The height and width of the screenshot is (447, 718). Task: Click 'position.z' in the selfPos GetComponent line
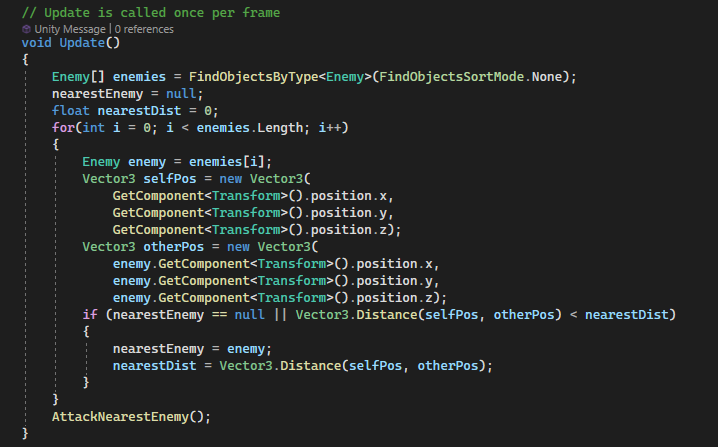pos(349,230)
